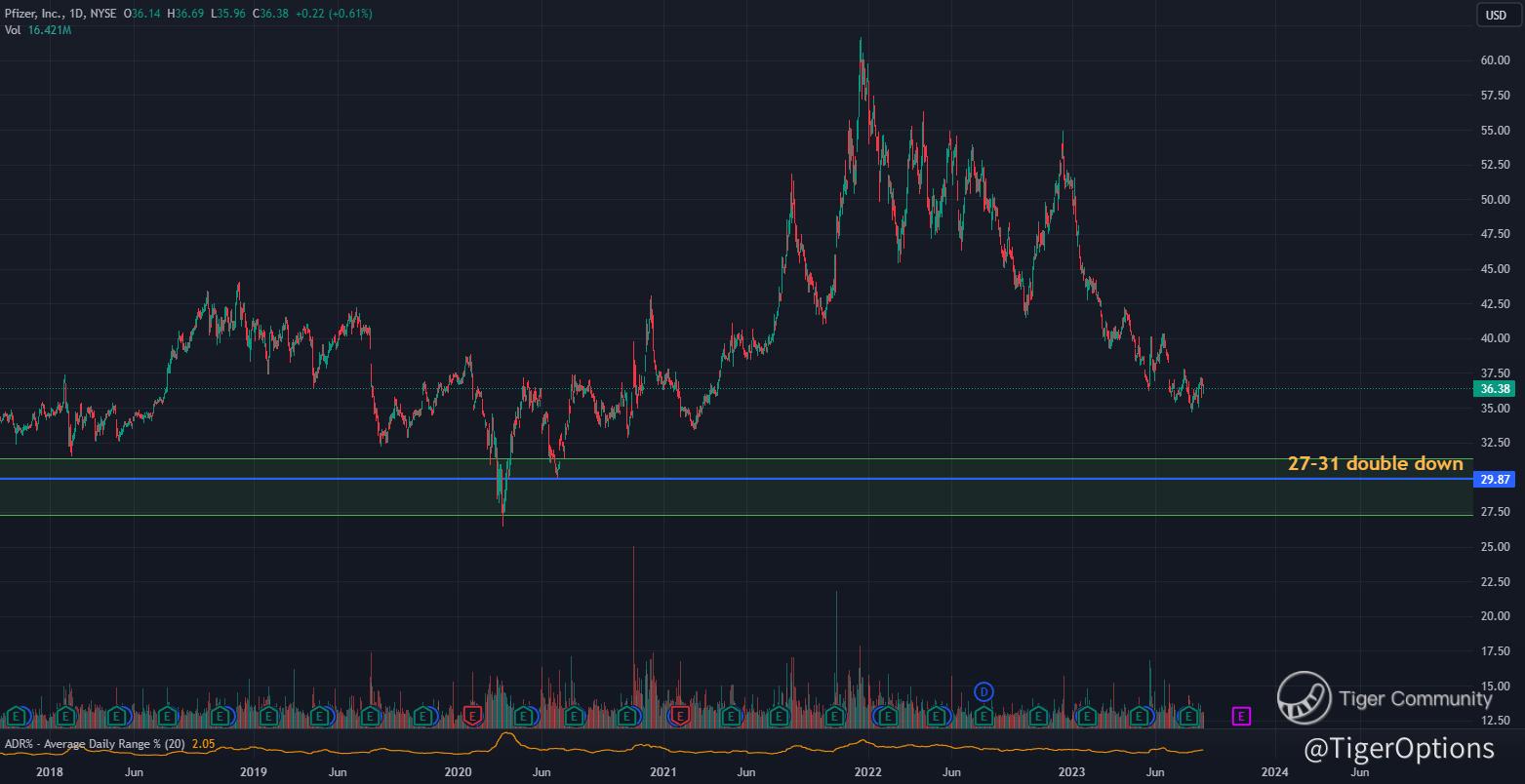Click the blue dividend D marker
This screenshot has width=1525, height=784.
(984, 692)
